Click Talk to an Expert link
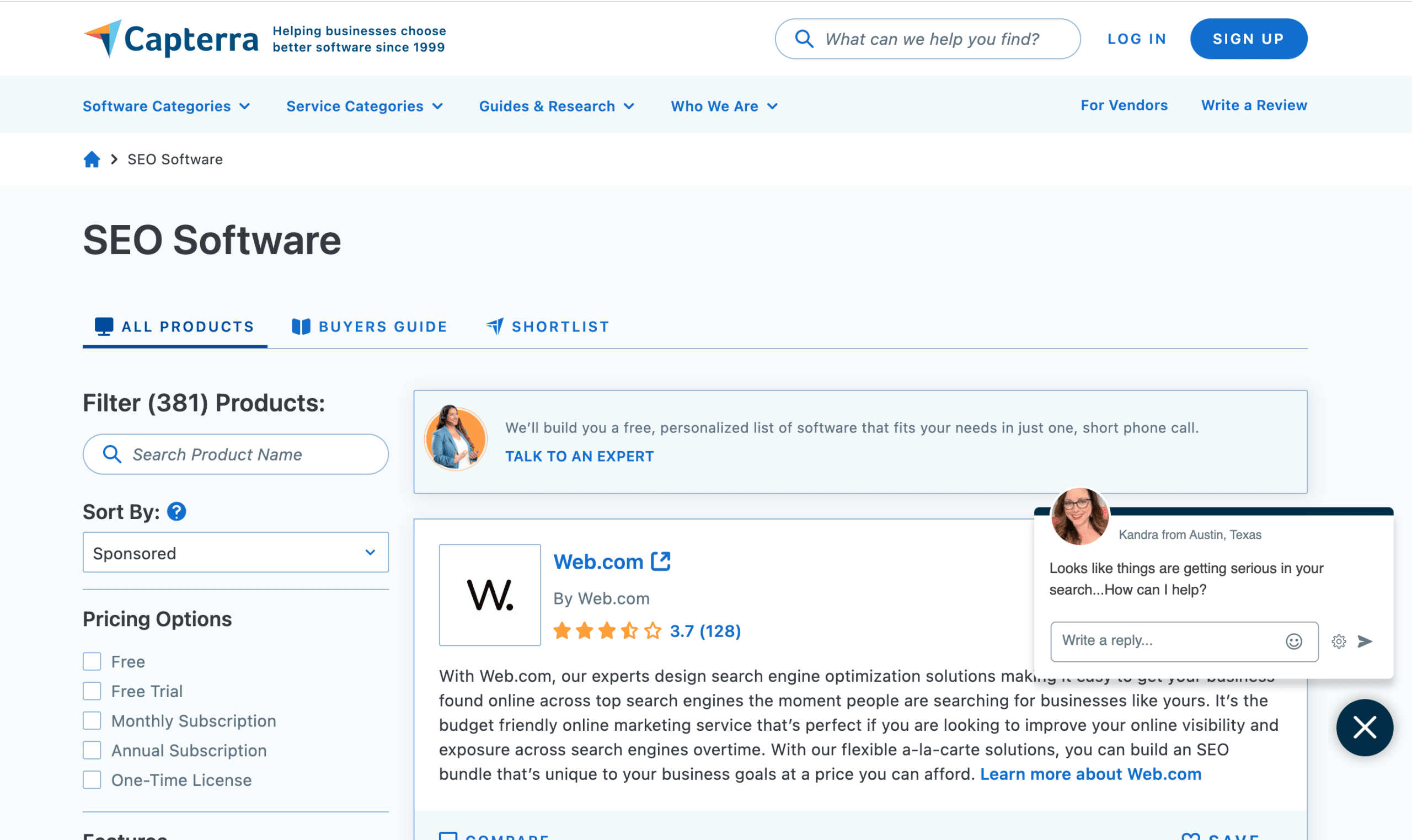 580,456
